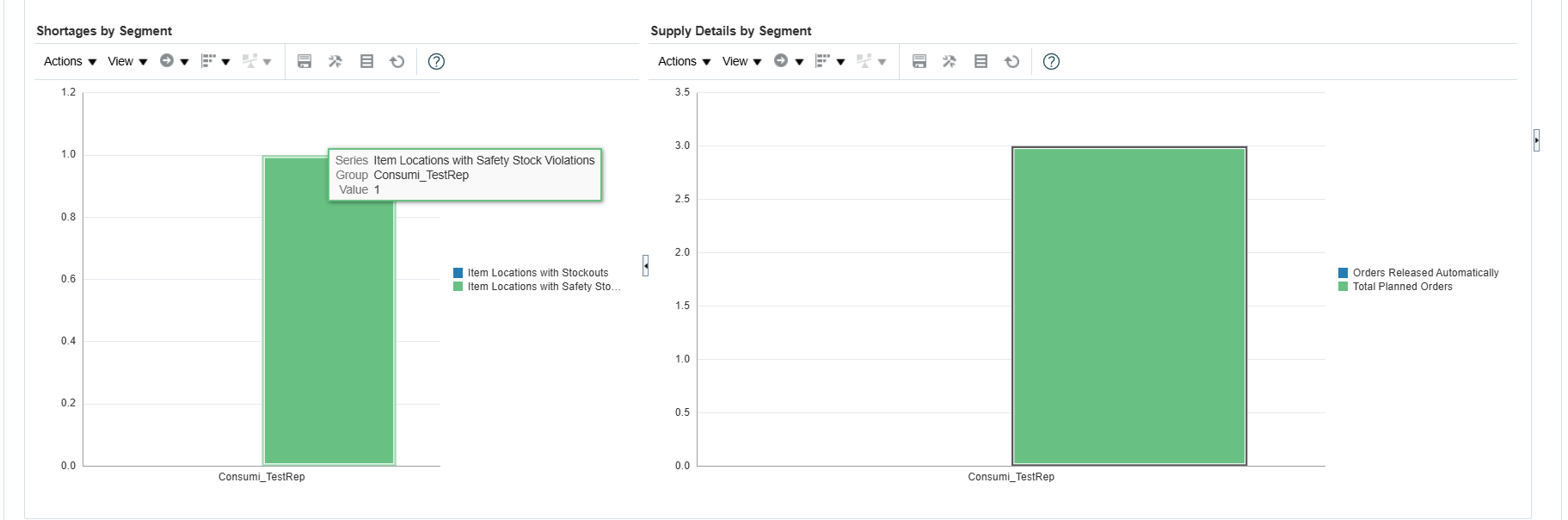Click Orders Released Automatically legend label

point(1425,273)
